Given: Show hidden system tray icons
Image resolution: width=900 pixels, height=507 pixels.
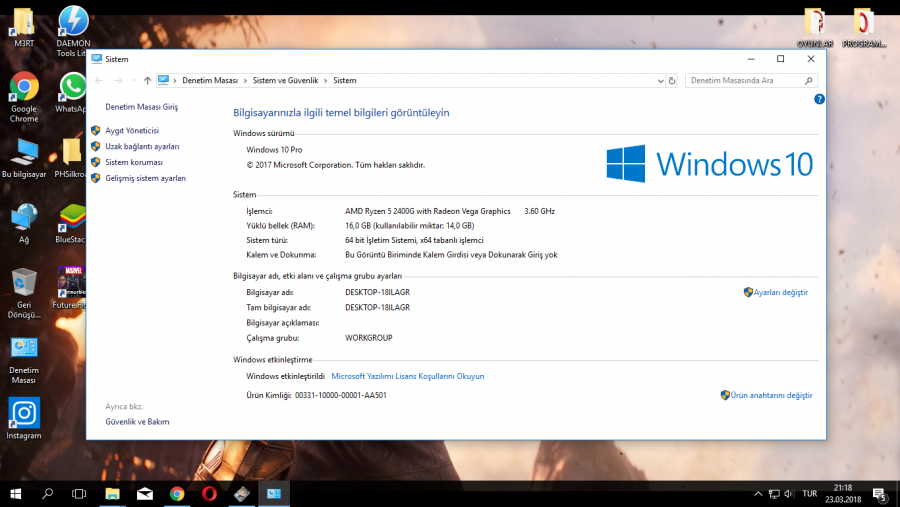Looking at the screenshot, I should click(x=758, y=494).
